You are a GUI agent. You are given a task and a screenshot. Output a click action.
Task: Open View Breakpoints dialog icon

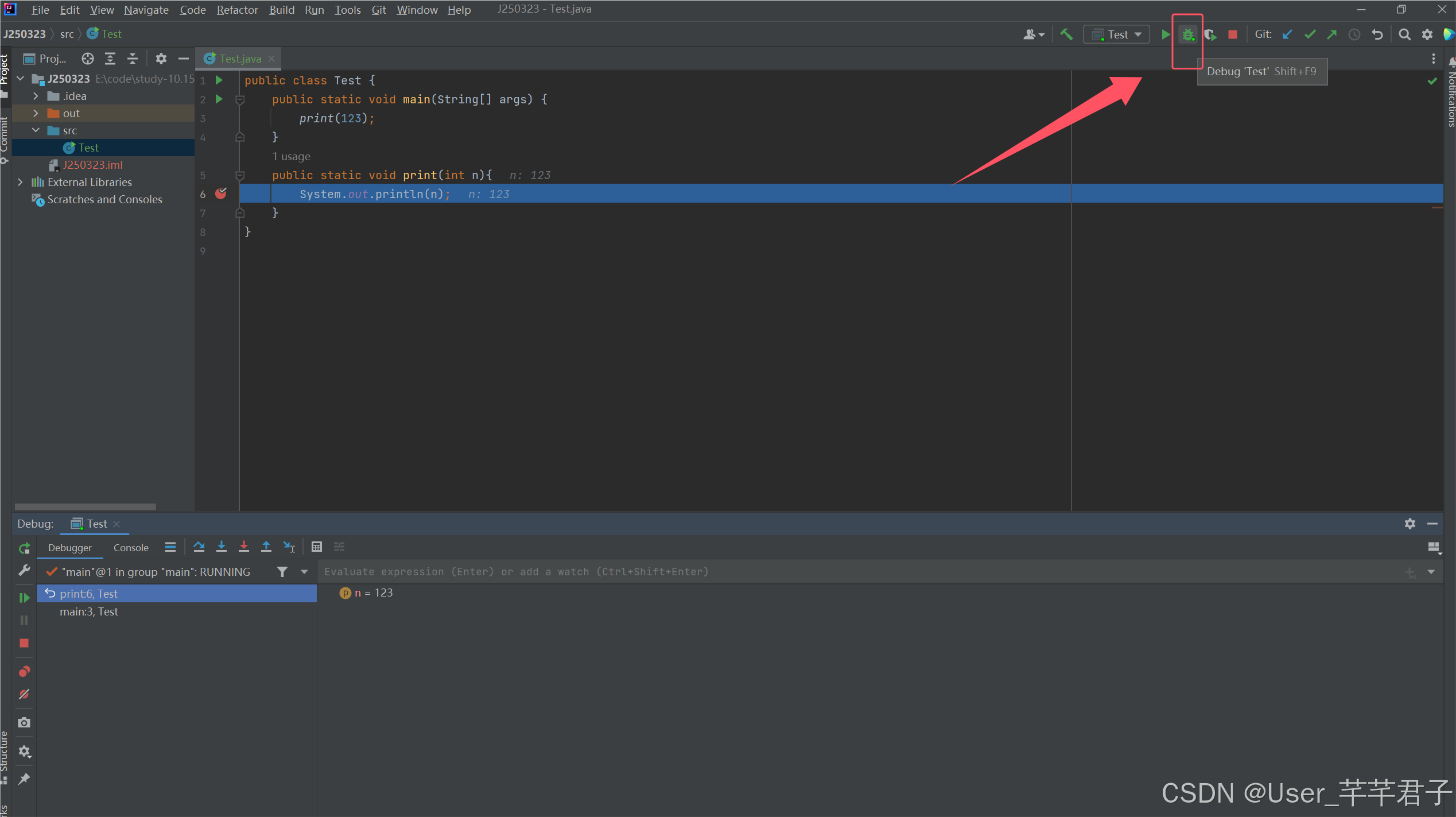coord(24,671)
